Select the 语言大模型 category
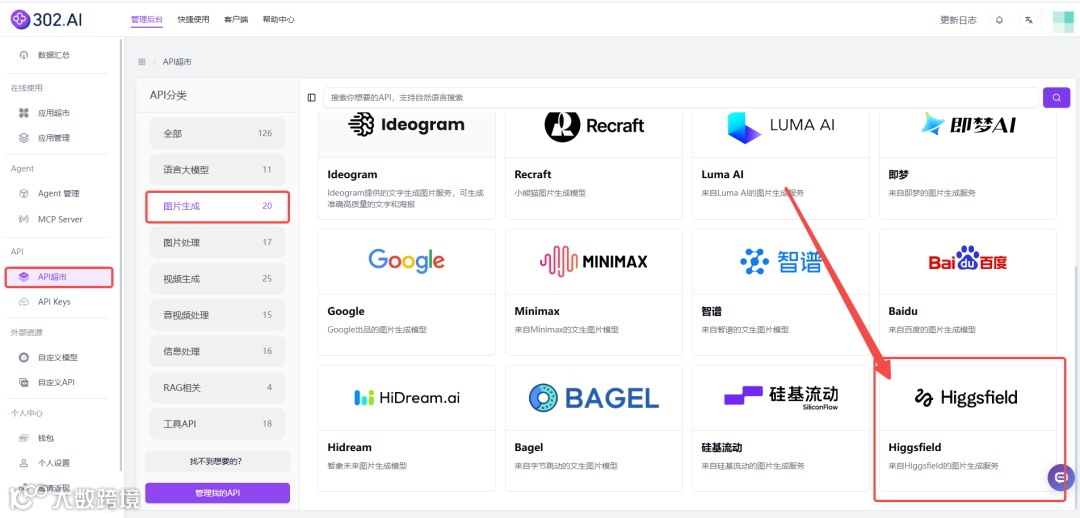This screenshot has height=518, width=1080. (218, 169)
